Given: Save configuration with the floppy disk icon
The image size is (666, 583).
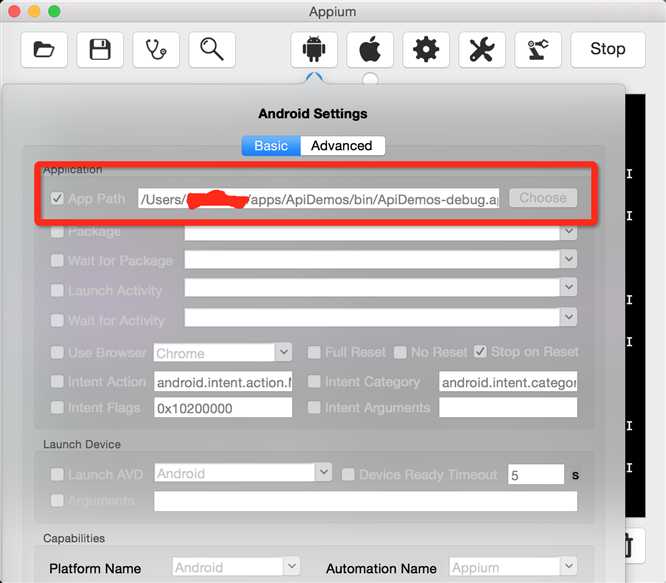Looking at the screenshot, I should point(100,50).
